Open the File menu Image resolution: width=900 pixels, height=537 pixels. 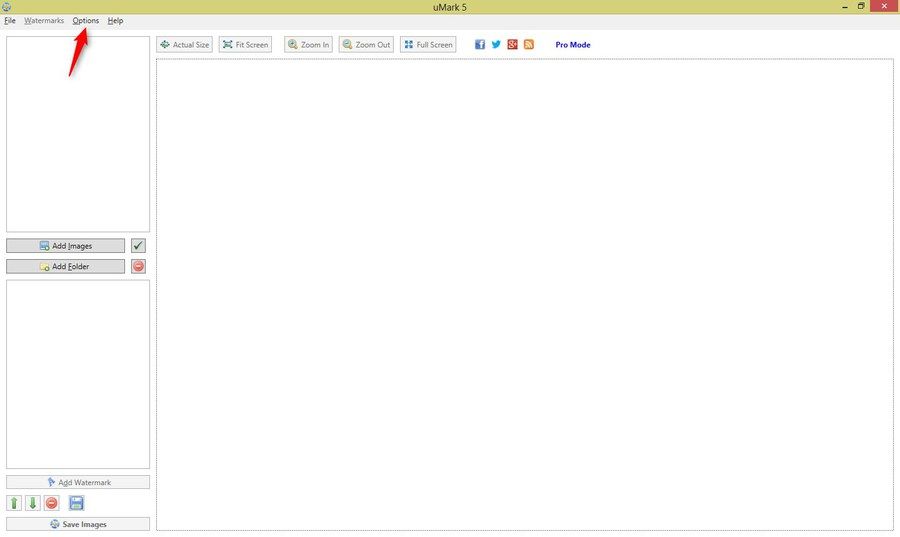pyautogui.click(x=10, y=21)
